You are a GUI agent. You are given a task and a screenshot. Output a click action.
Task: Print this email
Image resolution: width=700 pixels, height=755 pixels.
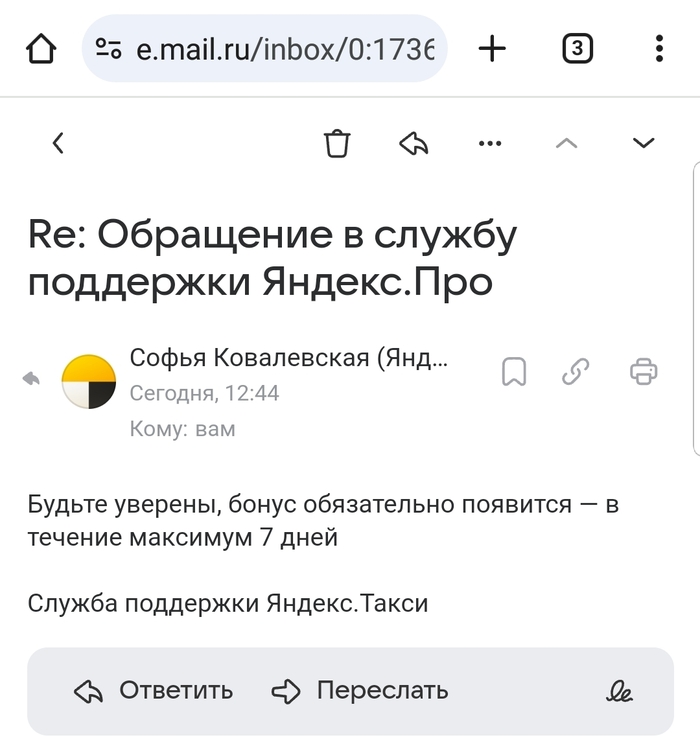[643, 372]
